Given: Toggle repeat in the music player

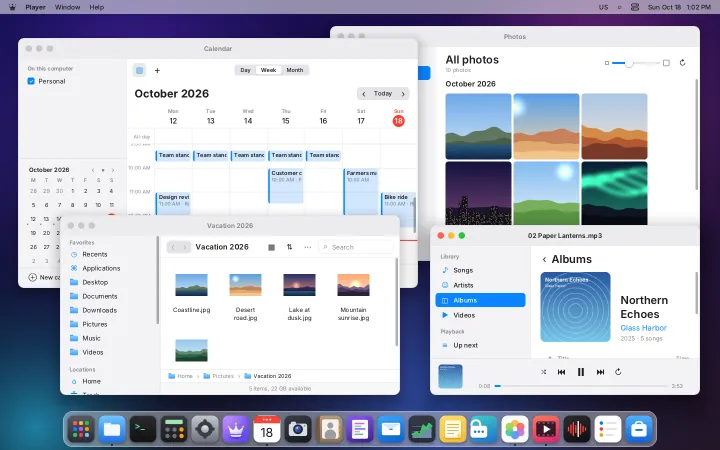Looking at the screenshot, I should coord(618,372).
